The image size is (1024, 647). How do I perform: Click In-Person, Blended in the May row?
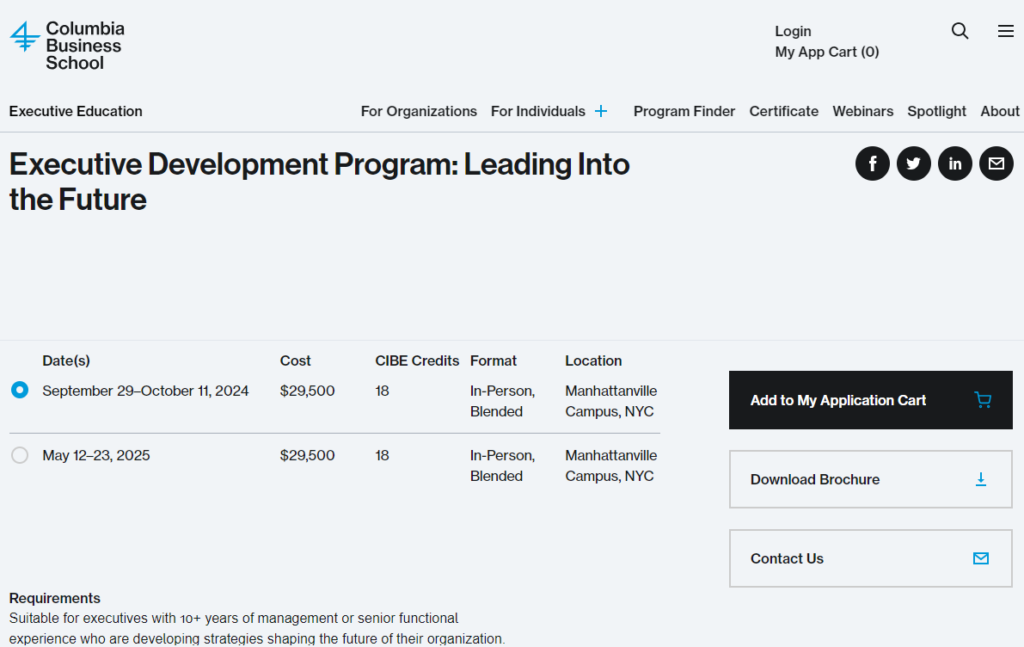pos(502,466)
